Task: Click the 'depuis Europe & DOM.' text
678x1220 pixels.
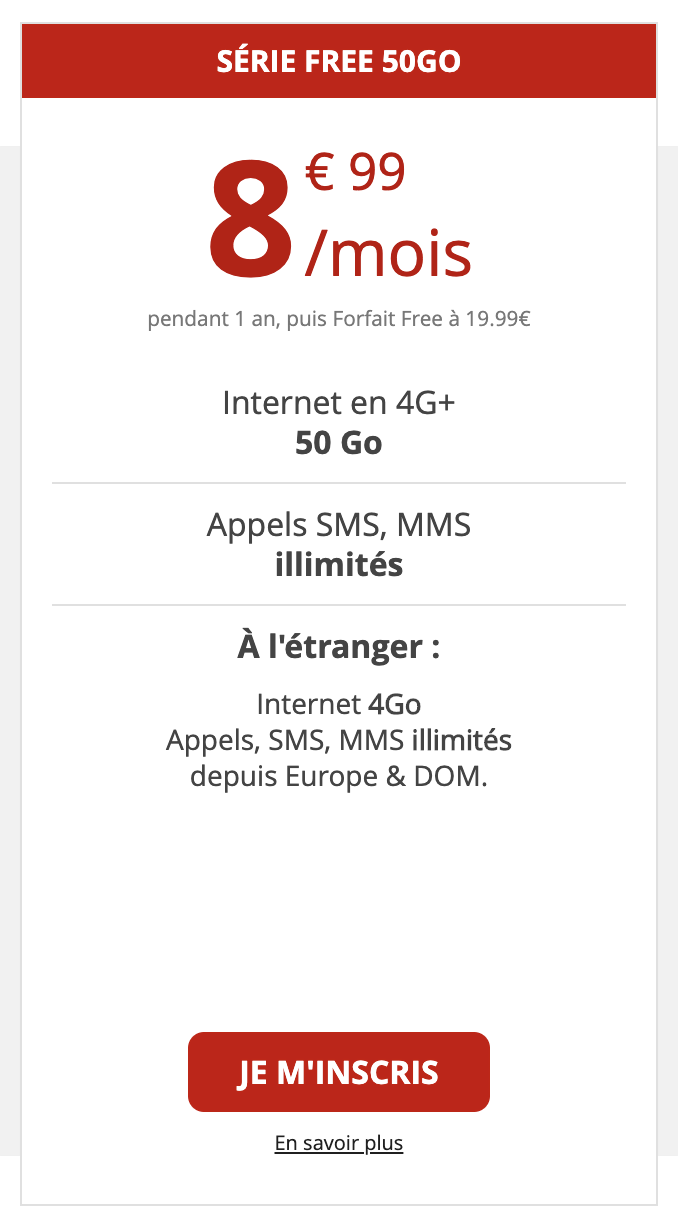Action: click(x=338, y=776)
